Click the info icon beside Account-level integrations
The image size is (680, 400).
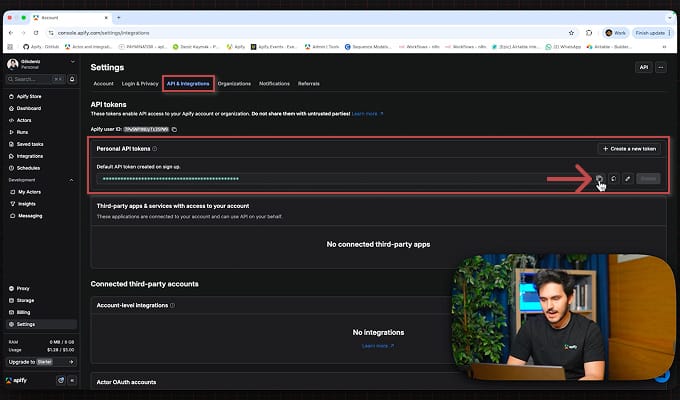[172, 305]
